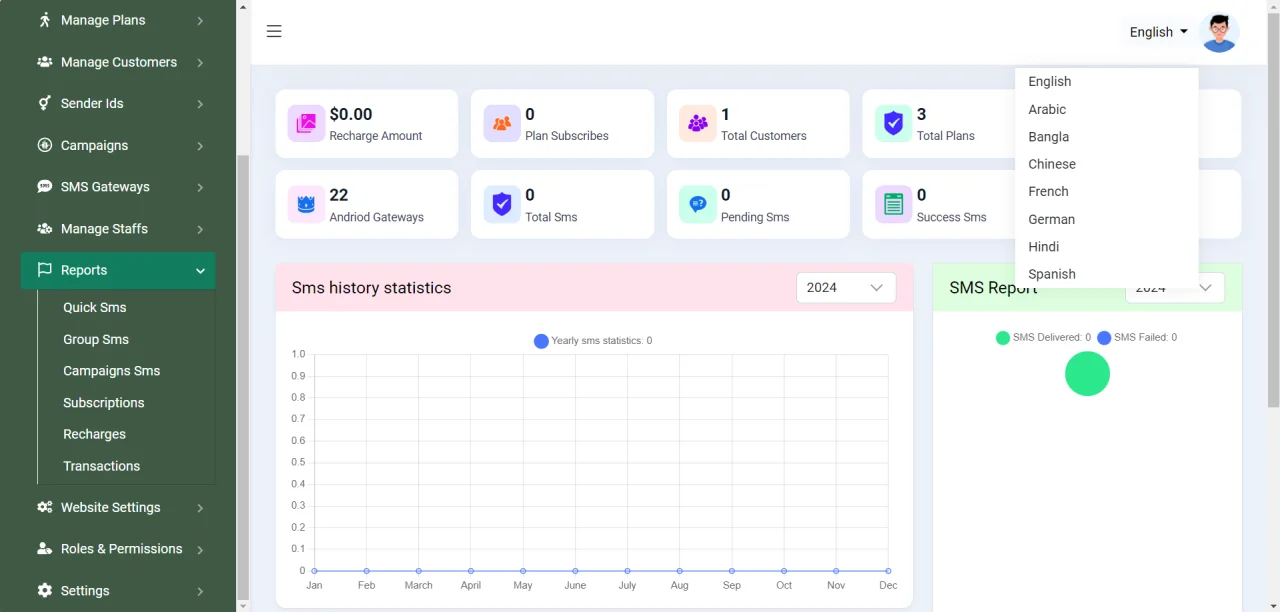Click the Dec data point on chart
This screenshot has height=612, width=1280.
(x=888, y=571)
